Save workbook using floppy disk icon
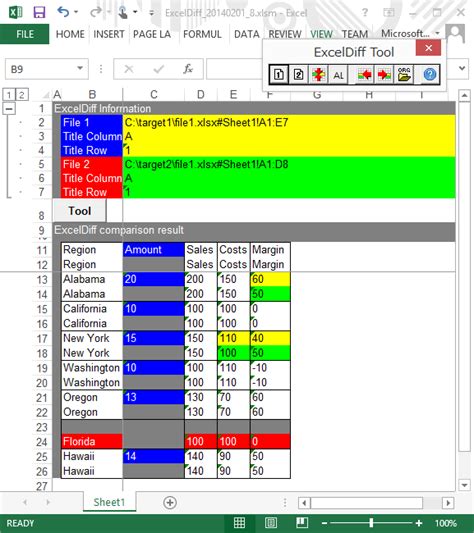Screen dimensions: 474x533 pyautogui.click(x=39, y=12)
